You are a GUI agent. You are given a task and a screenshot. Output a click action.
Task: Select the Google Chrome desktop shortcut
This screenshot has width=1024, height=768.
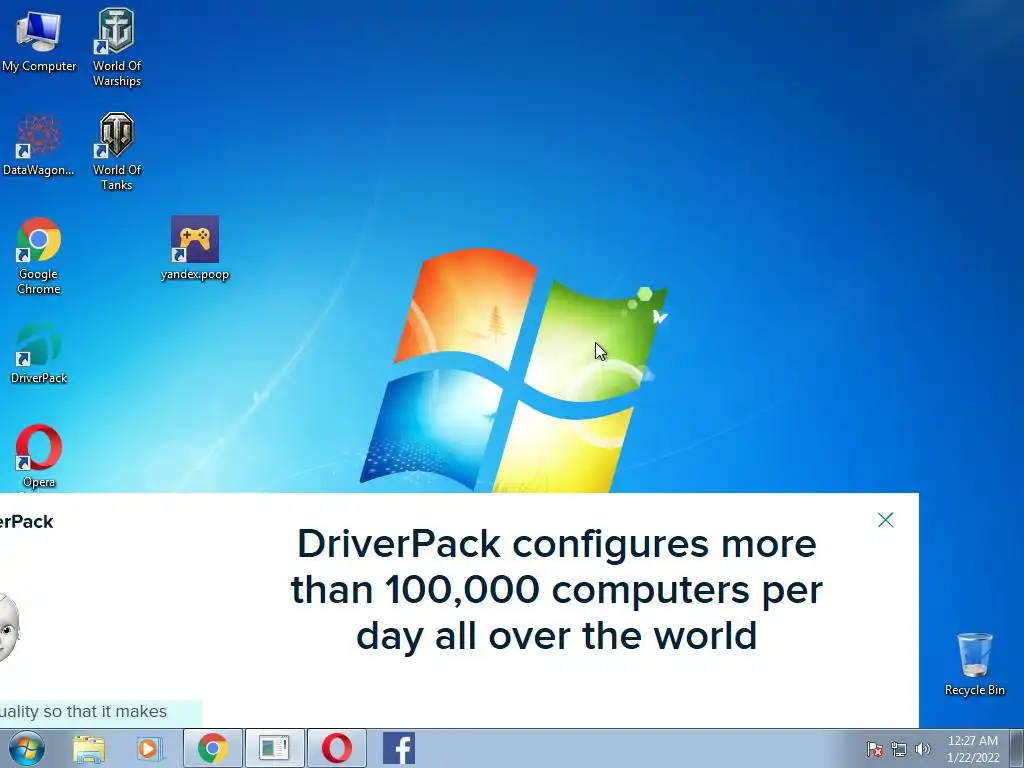39,256
